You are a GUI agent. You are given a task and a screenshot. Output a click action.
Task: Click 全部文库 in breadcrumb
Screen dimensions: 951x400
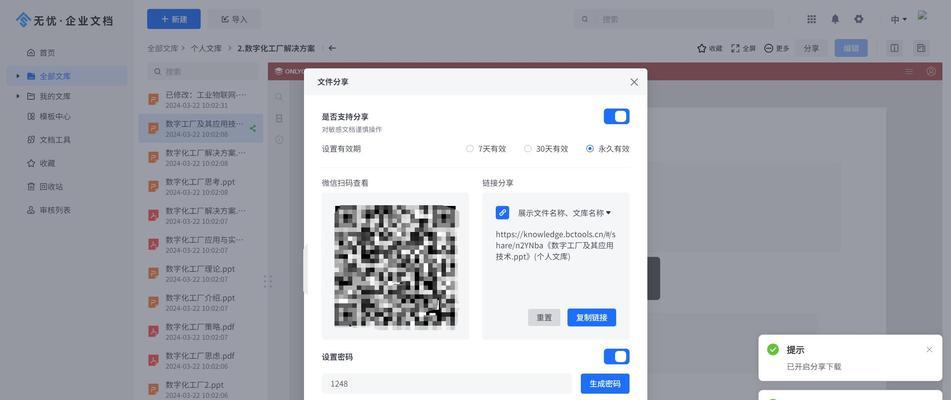(x=163, y=48)
